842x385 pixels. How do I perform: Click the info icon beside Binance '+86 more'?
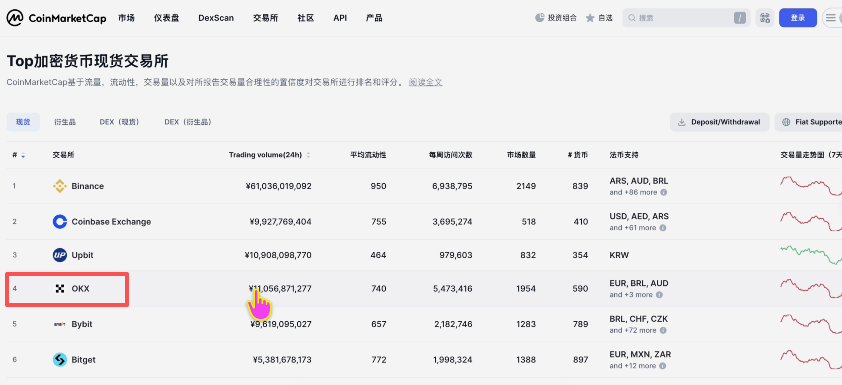pyautogui.click(x=664, y=192)
